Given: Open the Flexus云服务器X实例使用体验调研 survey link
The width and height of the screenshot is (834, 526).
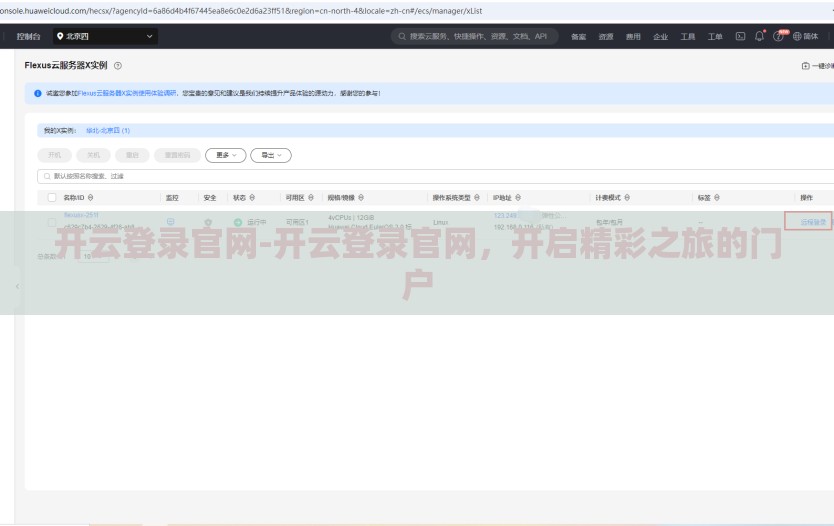Looking at the screenshot, I should click(x=127, y=93).
